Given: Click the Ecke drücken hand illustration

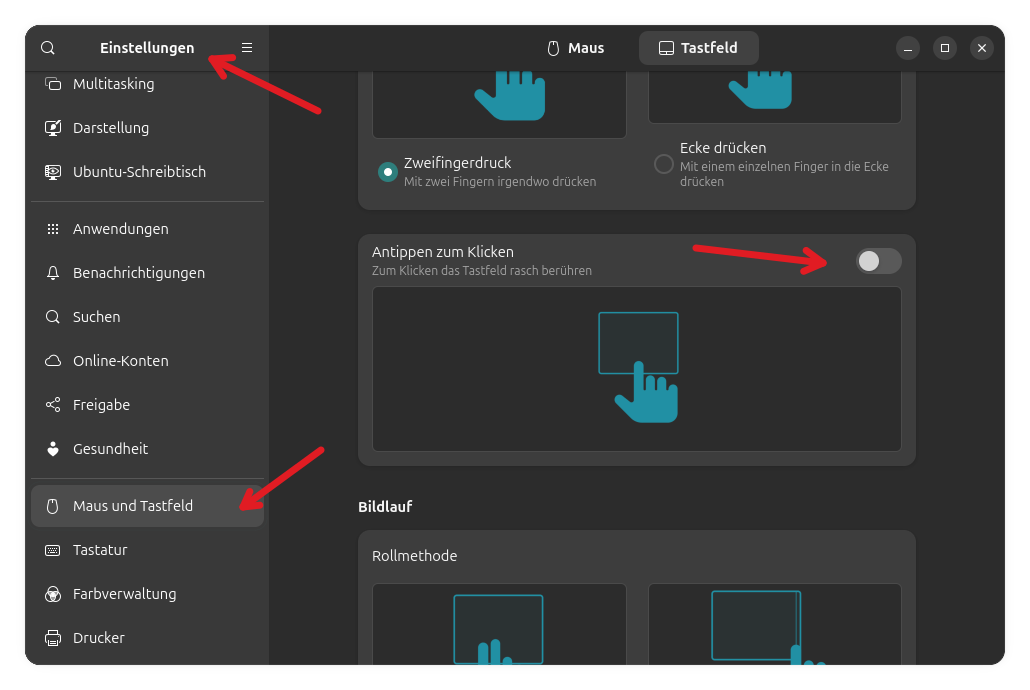Looking at the screenshot, I should [x=774, y=97].
